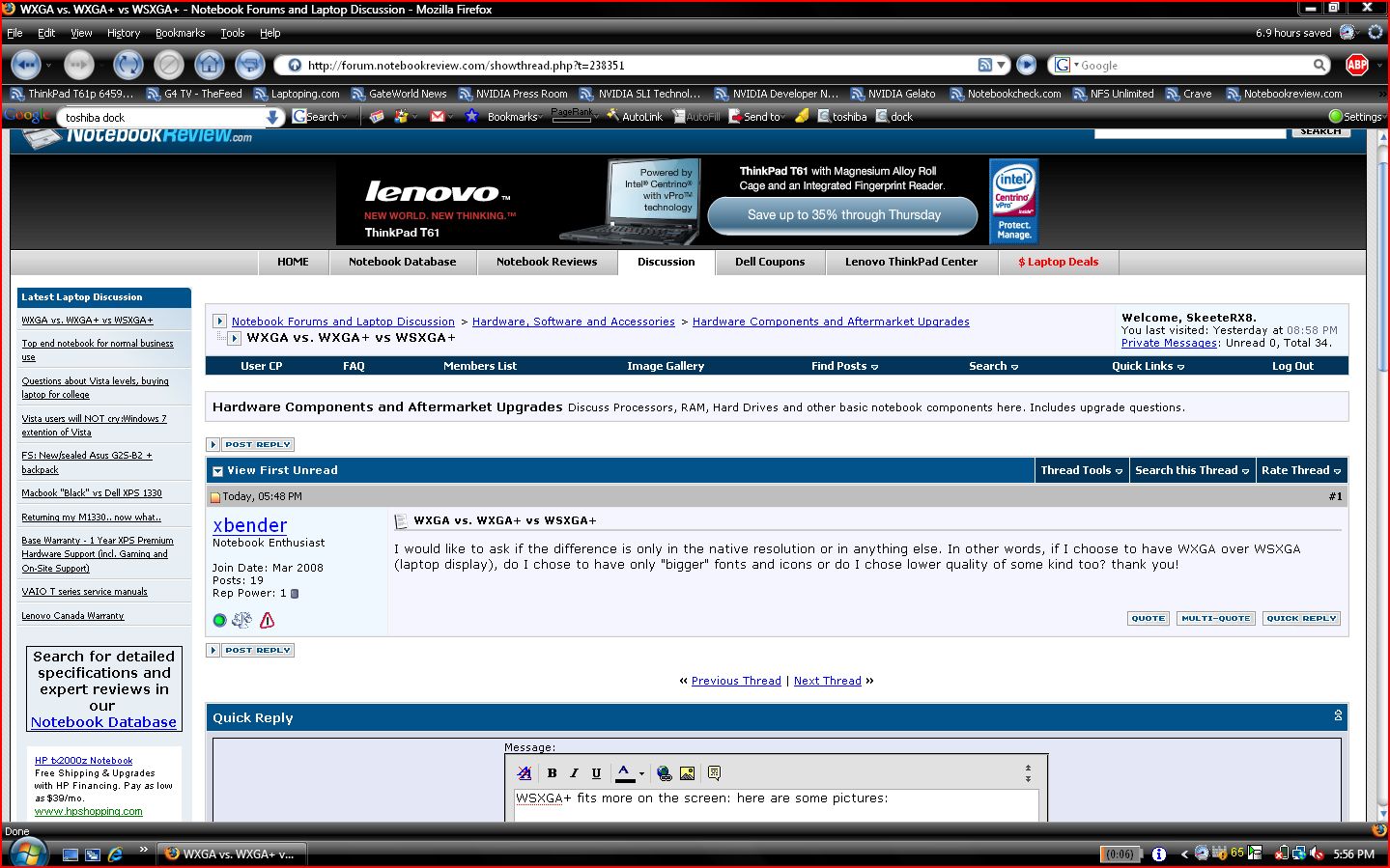Click the Gmail icon on Google Toolbar
Image resolution: width=1390 pixels, height=868 pixels.
[x=438, y=117]
